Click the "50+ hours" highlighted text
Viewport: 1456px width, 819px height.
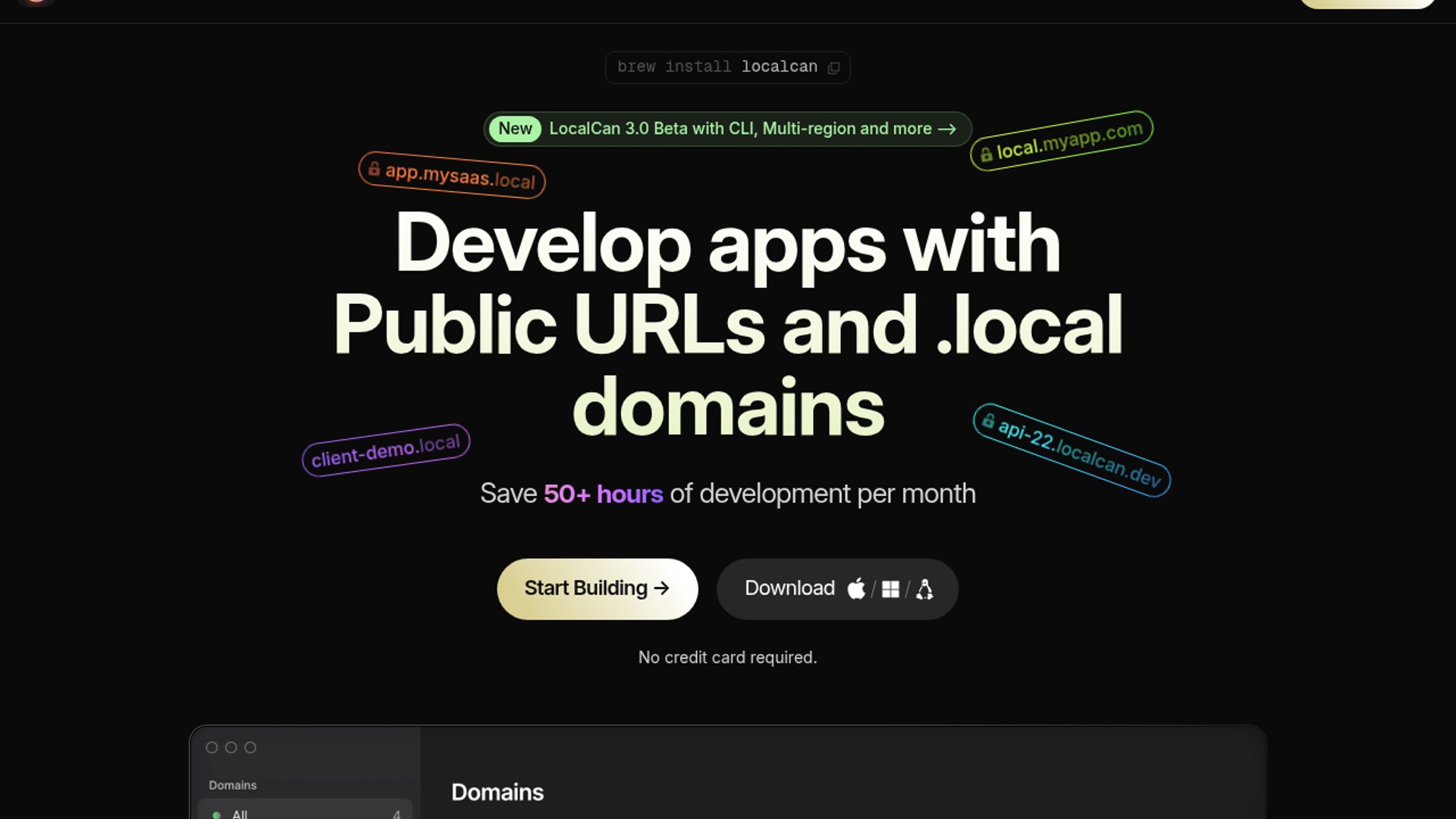604,494
